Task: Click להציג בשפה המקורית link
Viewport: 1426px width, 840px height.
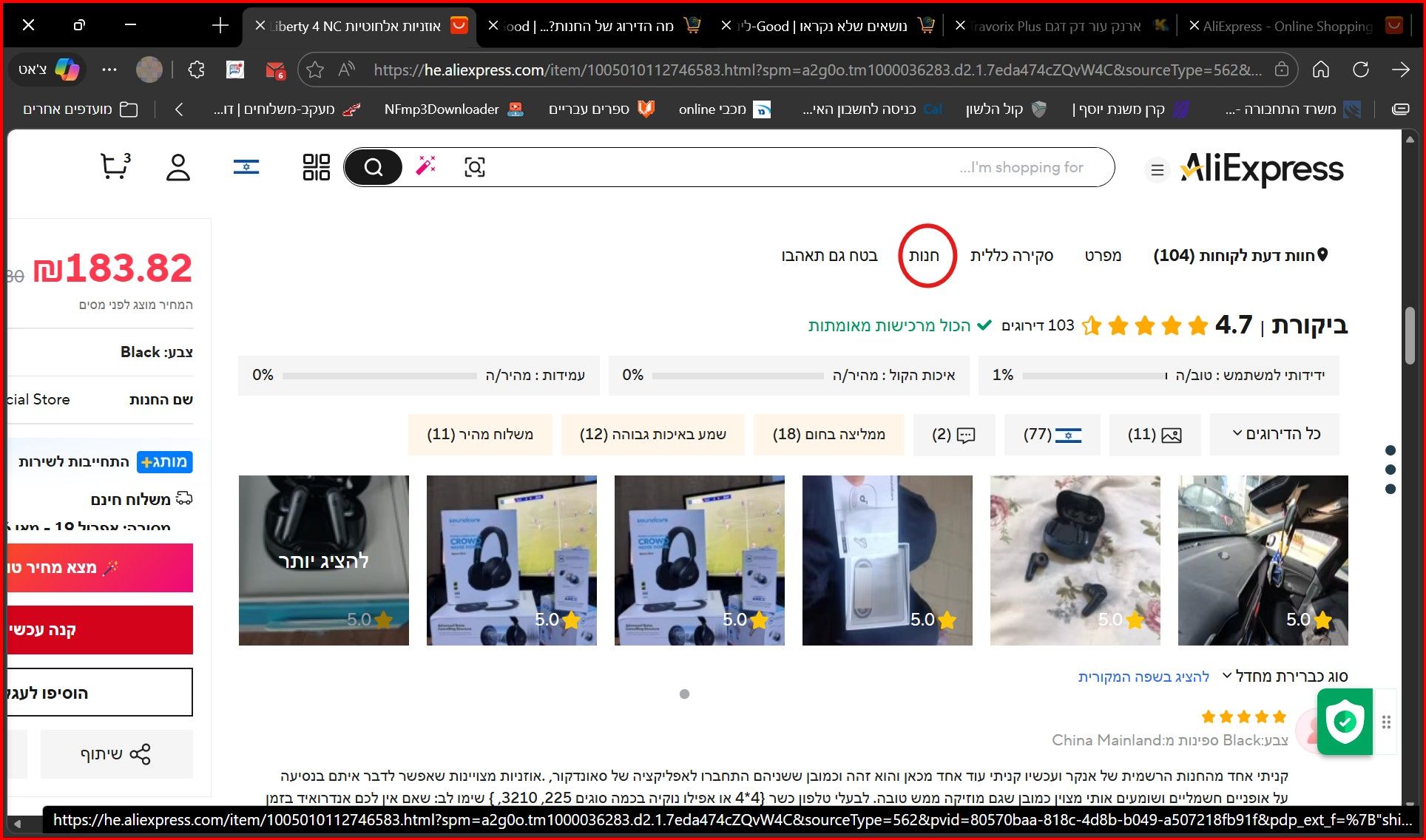Action: click(1143, 677)
